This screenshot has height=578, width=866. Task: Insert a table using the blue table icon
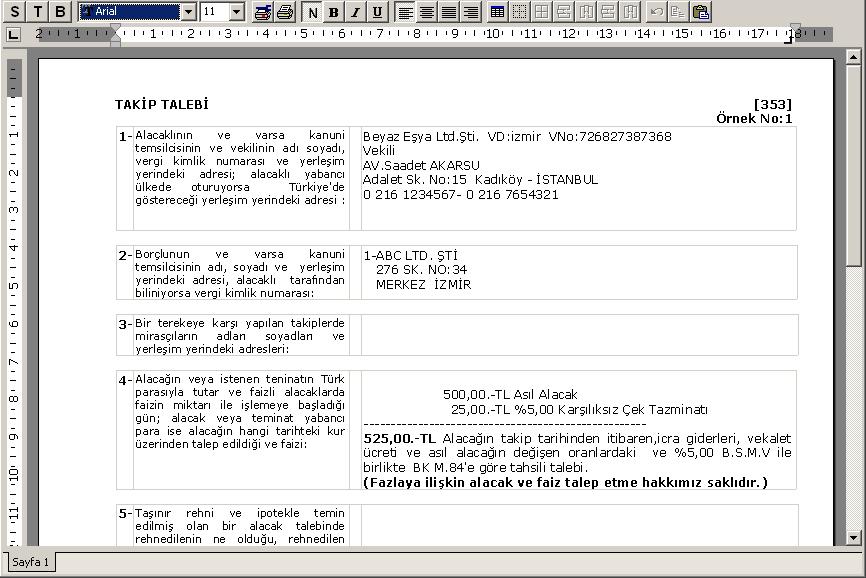(x=497, y=12)
